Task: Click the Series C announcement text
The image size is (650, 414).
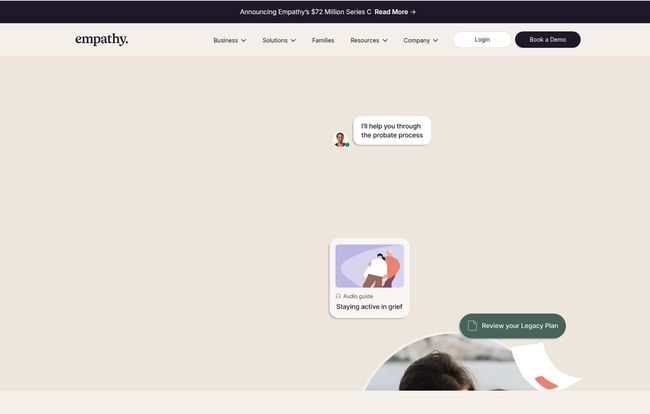Action: click(x=306, y=12)
